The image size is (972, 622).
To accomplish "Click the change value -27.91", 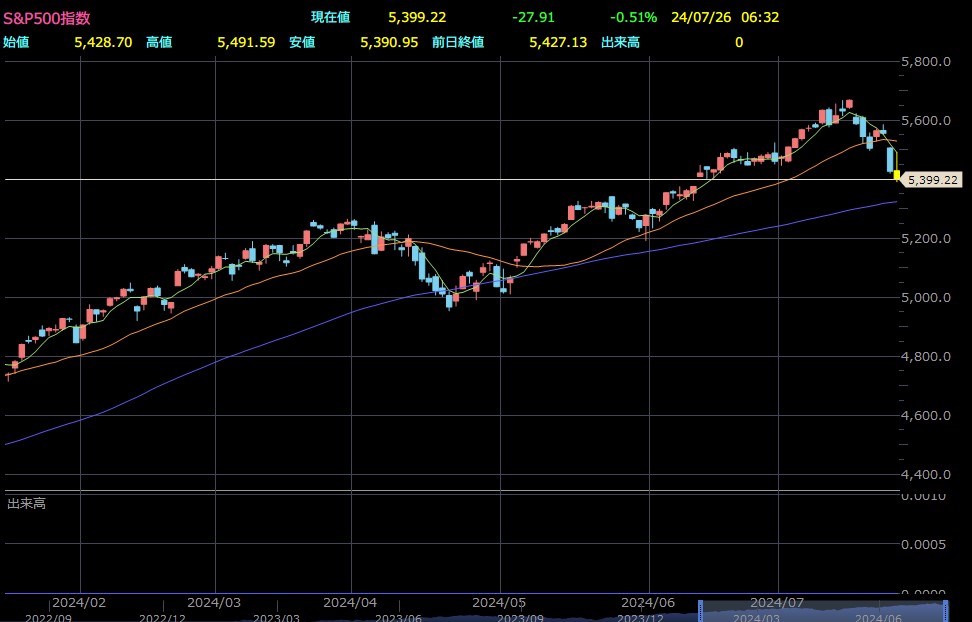I will point(533,17).
